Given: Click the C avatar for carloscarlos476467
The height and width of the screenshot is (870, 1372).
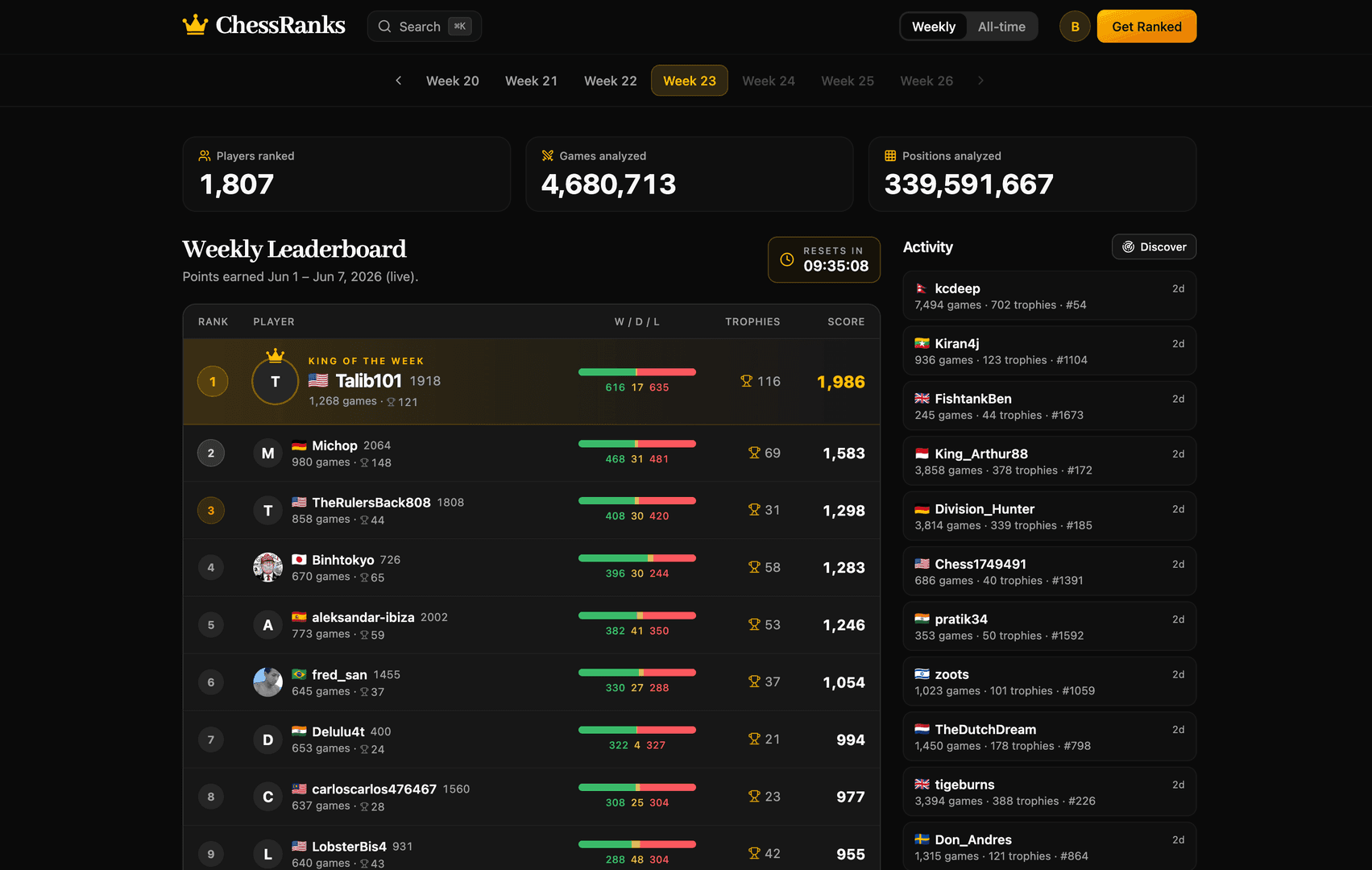Looking at the screenshot, I should [268, 797].
